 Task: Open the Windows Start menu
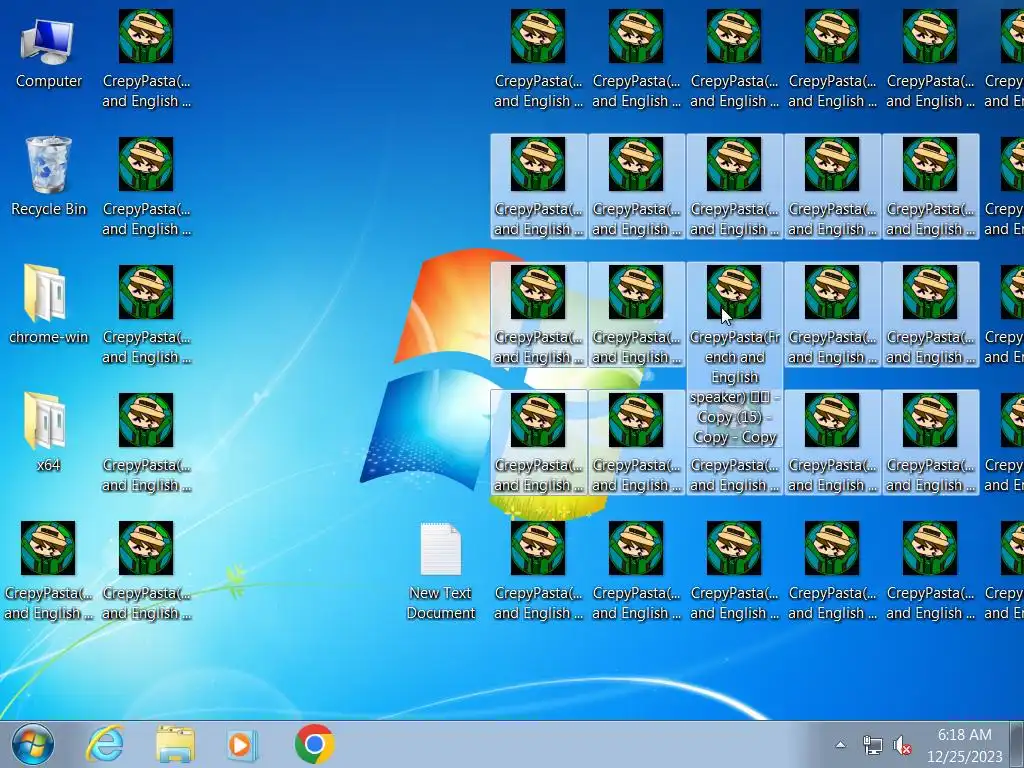pos(33,744)
